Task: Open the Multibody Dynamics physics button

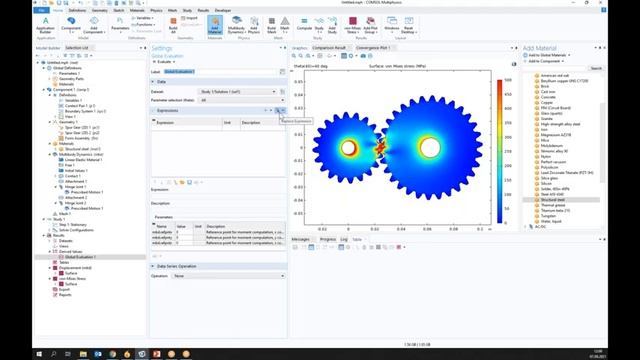Action: tap(236, 25)
